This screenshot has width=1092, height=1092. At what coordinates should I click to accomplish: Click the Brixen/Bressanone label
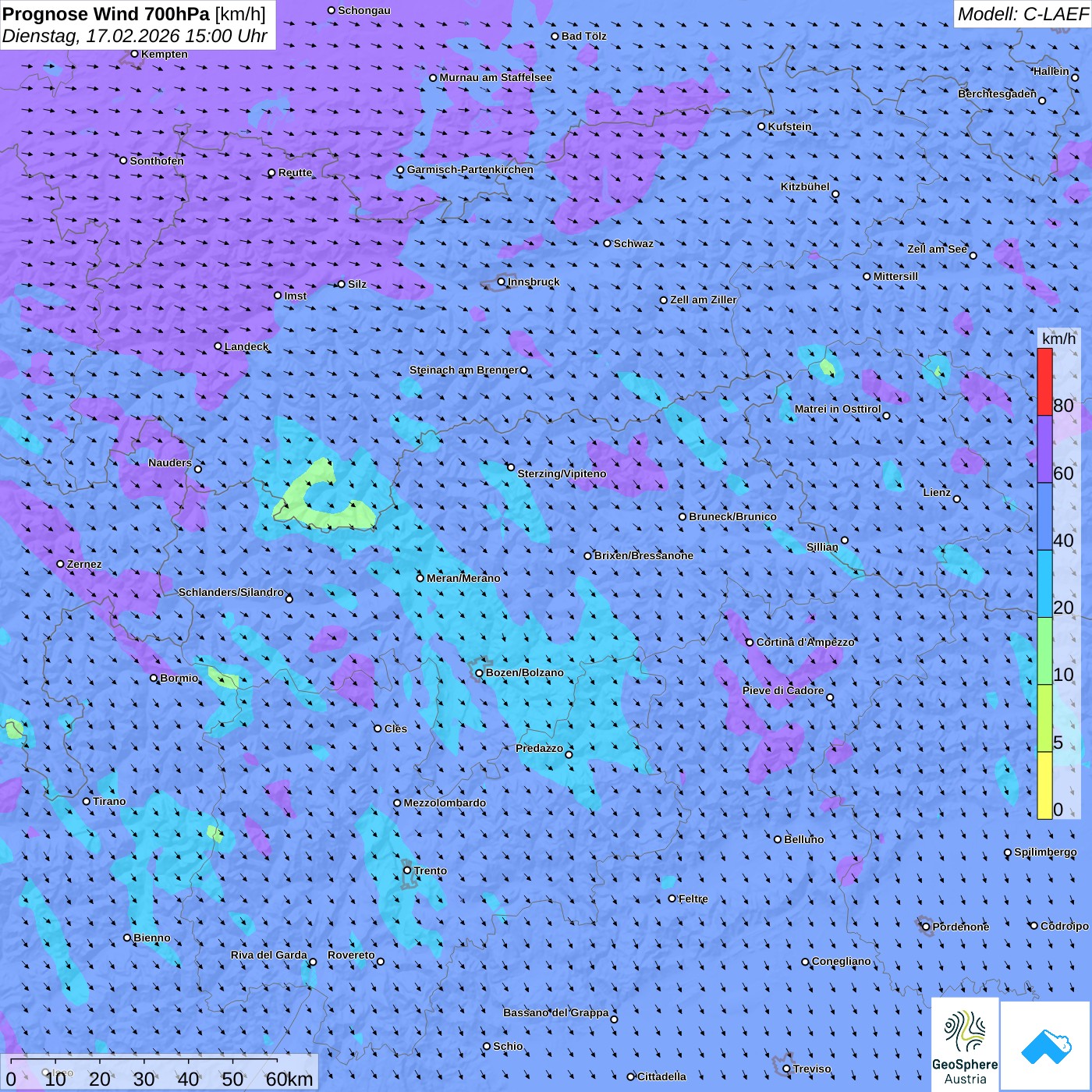[x=643, y=555]
